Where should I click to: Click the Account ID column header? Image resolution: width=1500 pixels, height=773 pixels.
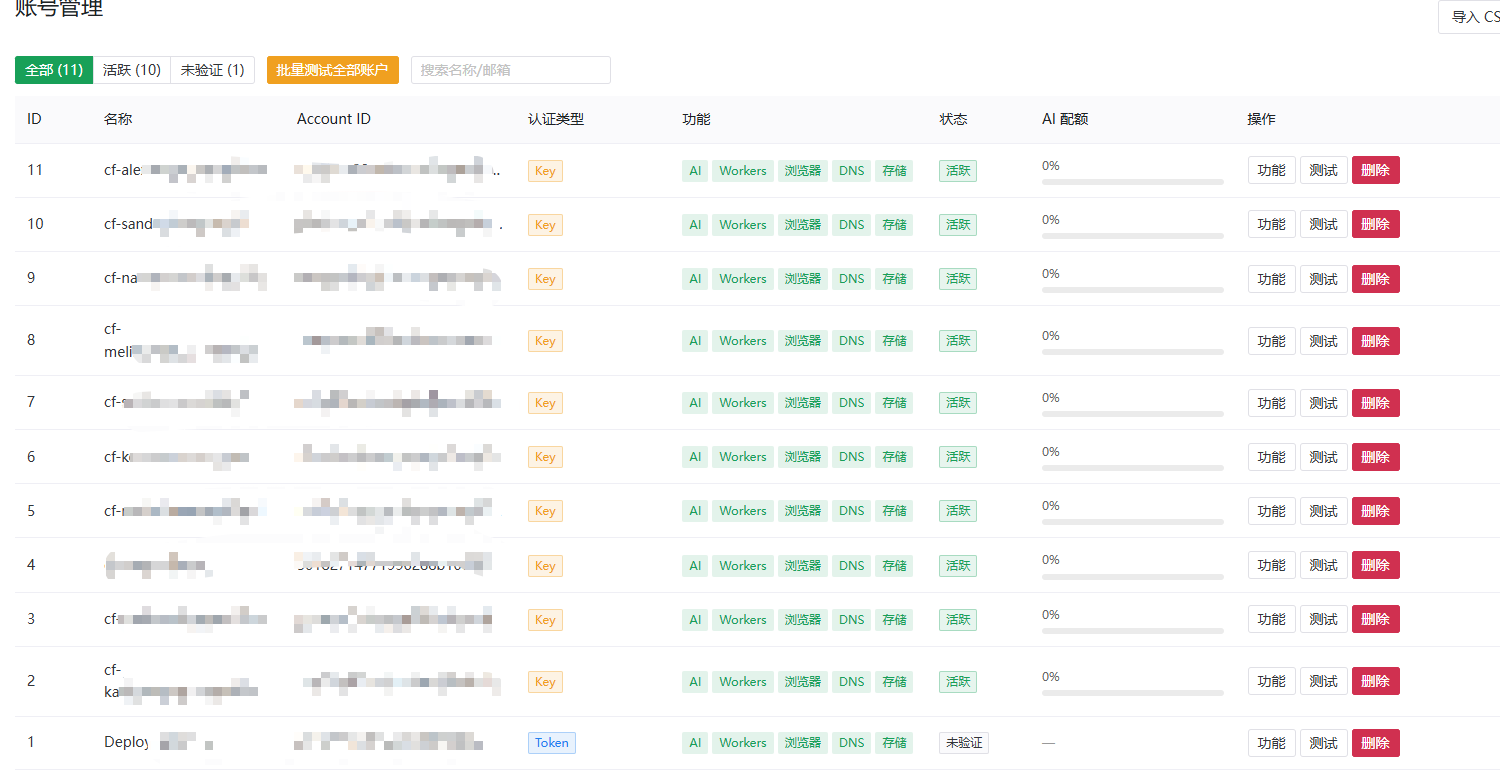(x=334, y=119)
